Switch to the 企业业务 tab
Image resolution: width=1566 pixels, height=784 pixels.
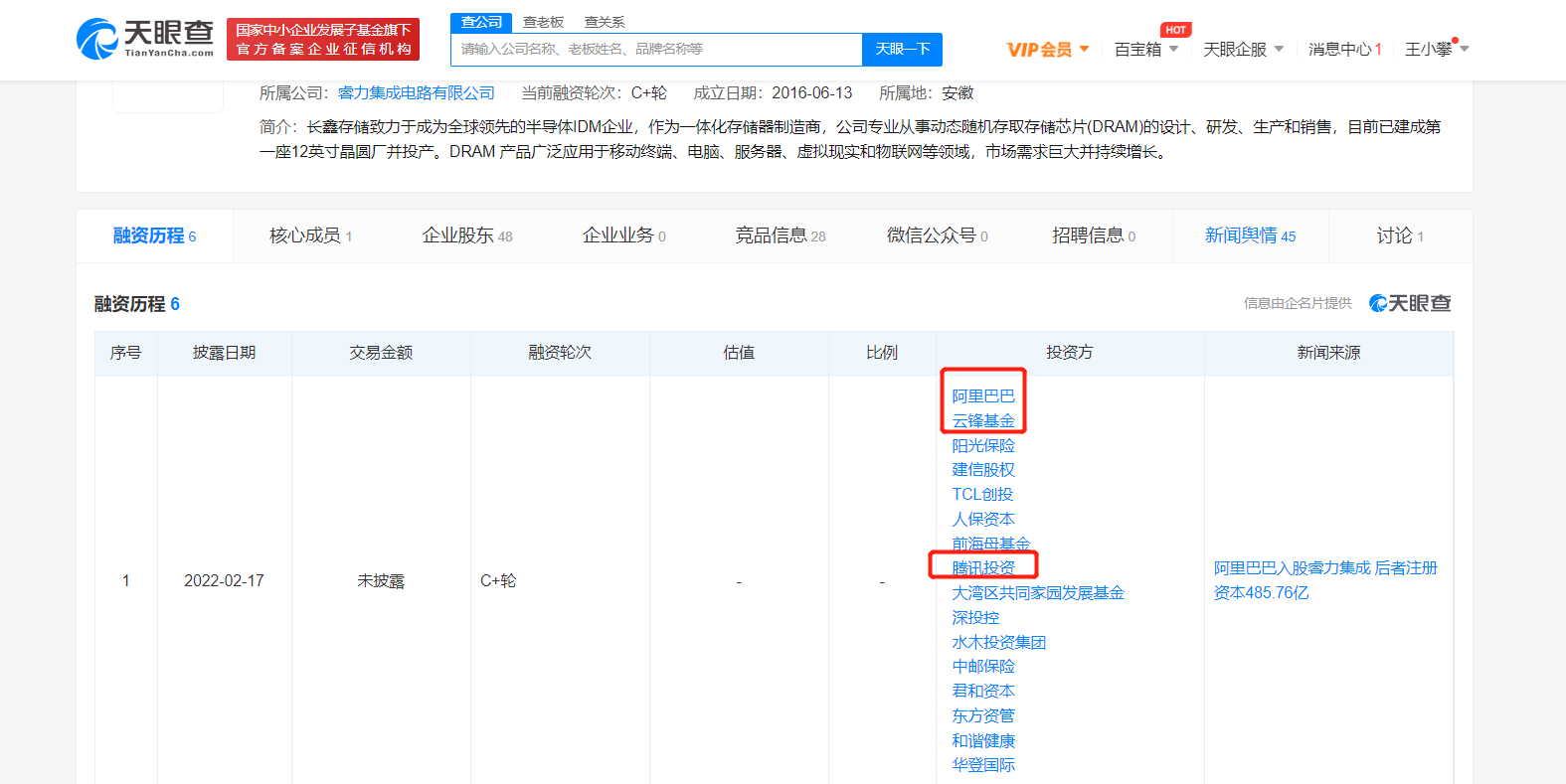click(x=624, y=235)
